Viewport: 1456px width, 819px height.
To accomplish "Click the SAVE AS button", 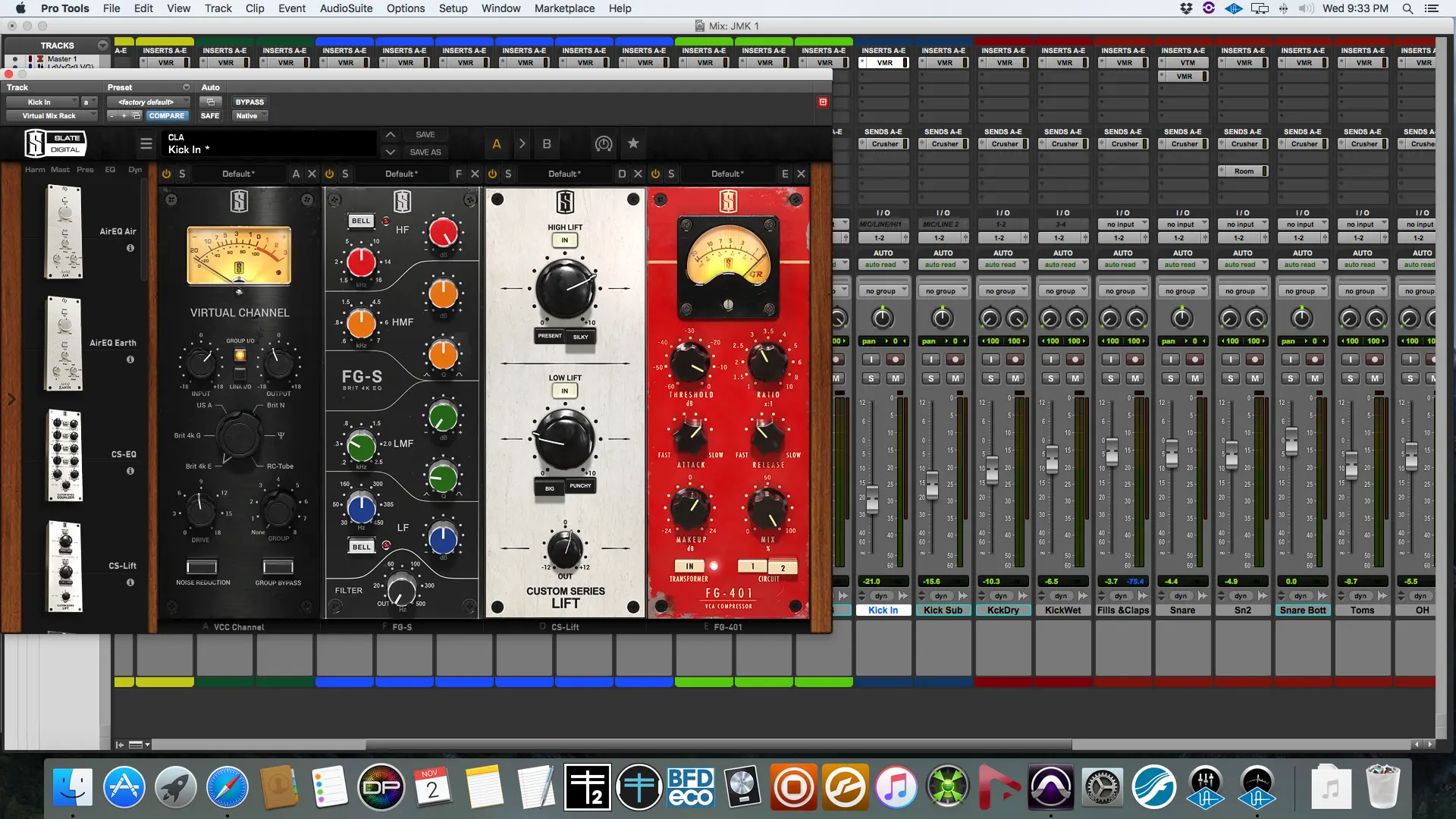I will point(425,152).
